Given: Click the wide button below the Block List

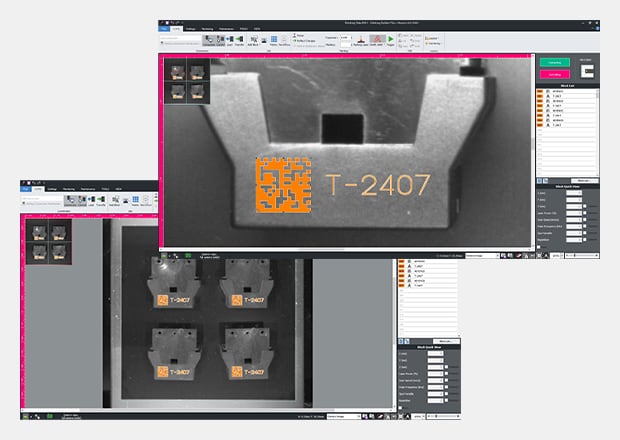Looking at the screenshot, I should coord(583,181).
